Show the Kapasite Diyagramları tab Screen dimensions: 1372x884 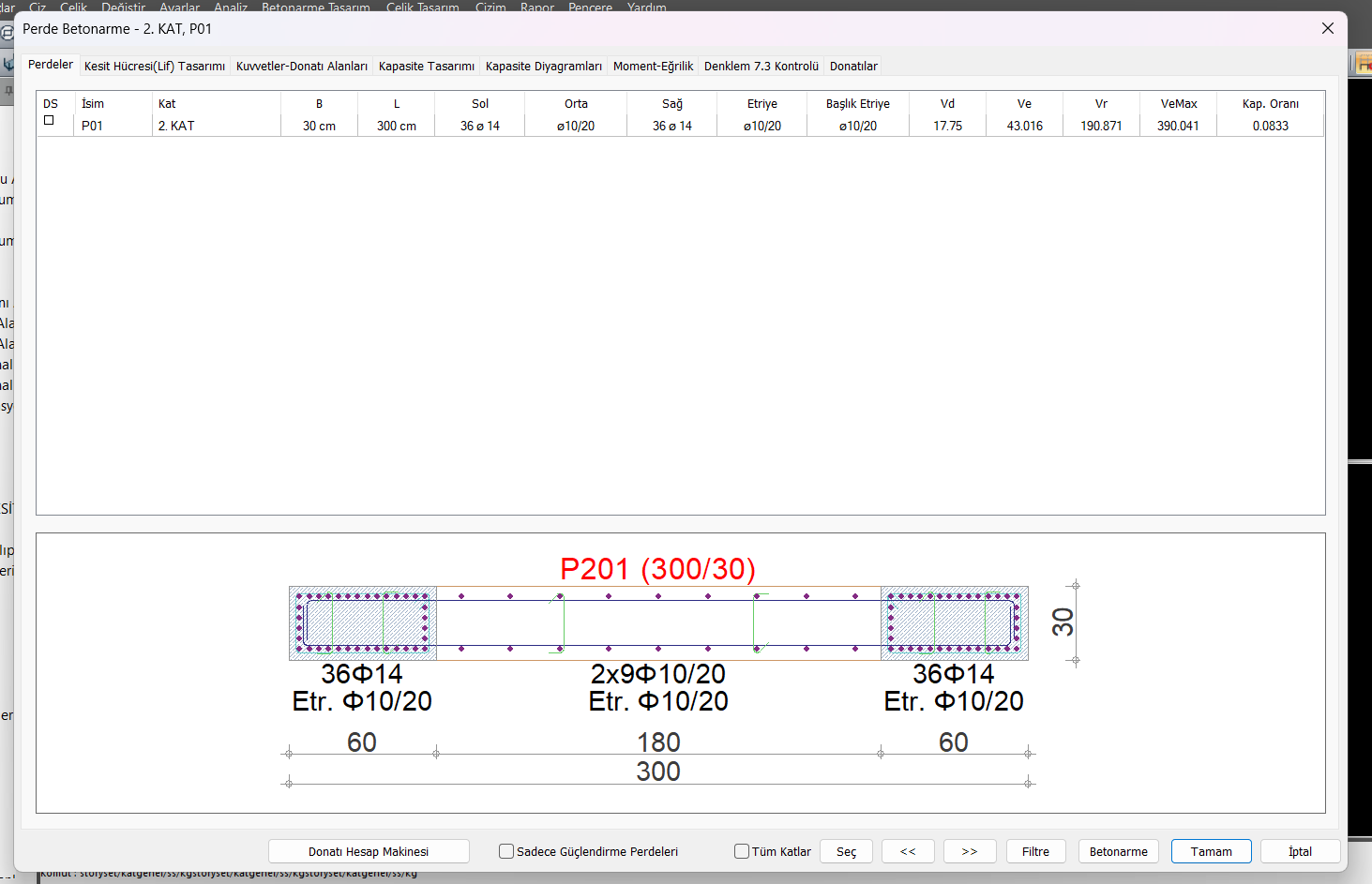543,67
